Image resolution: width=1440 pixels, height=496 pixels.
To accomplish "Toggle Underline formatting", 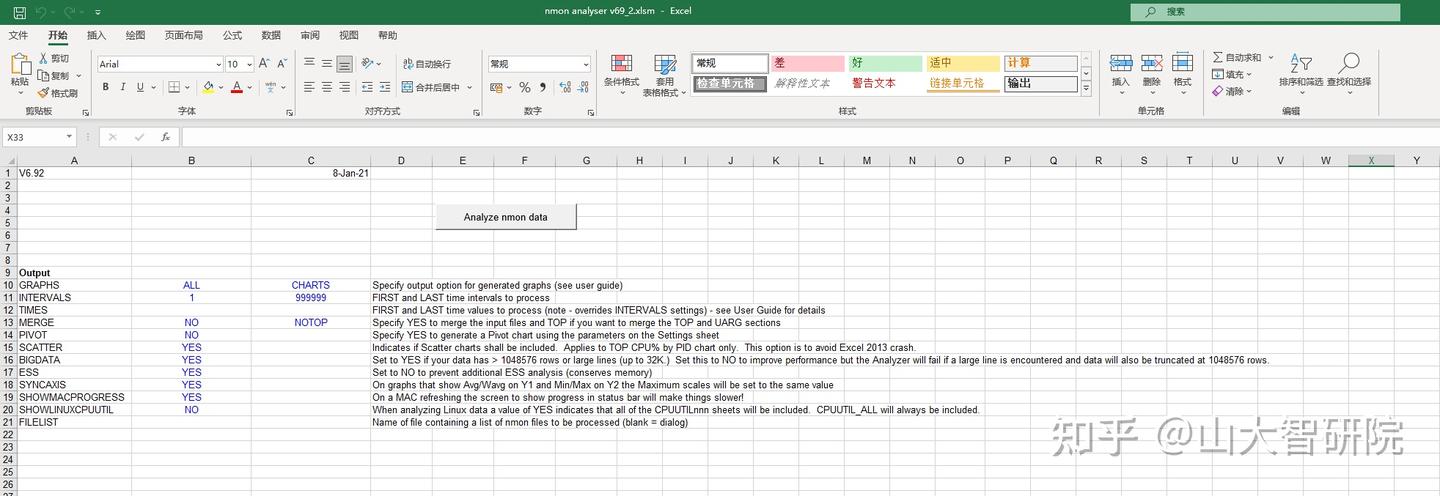I will 140,87.
